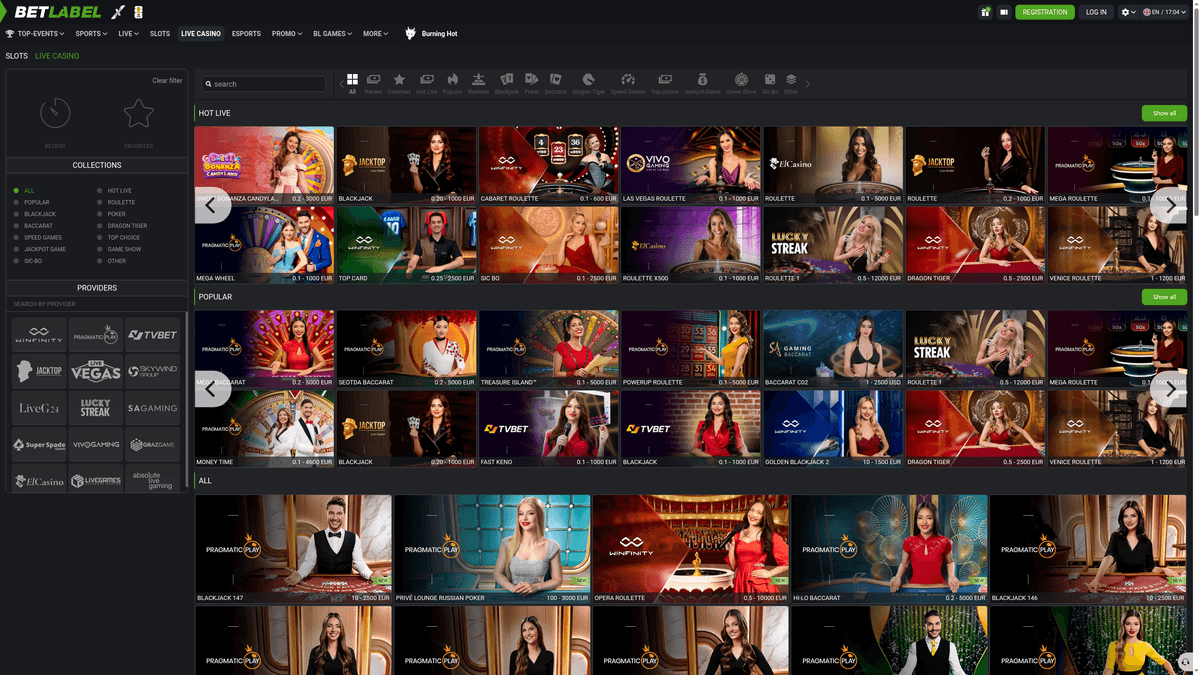Expand the LIVE dropdown menu
Screen dimensions: 1200x675
pyautogui.click(x=128, y=34)
